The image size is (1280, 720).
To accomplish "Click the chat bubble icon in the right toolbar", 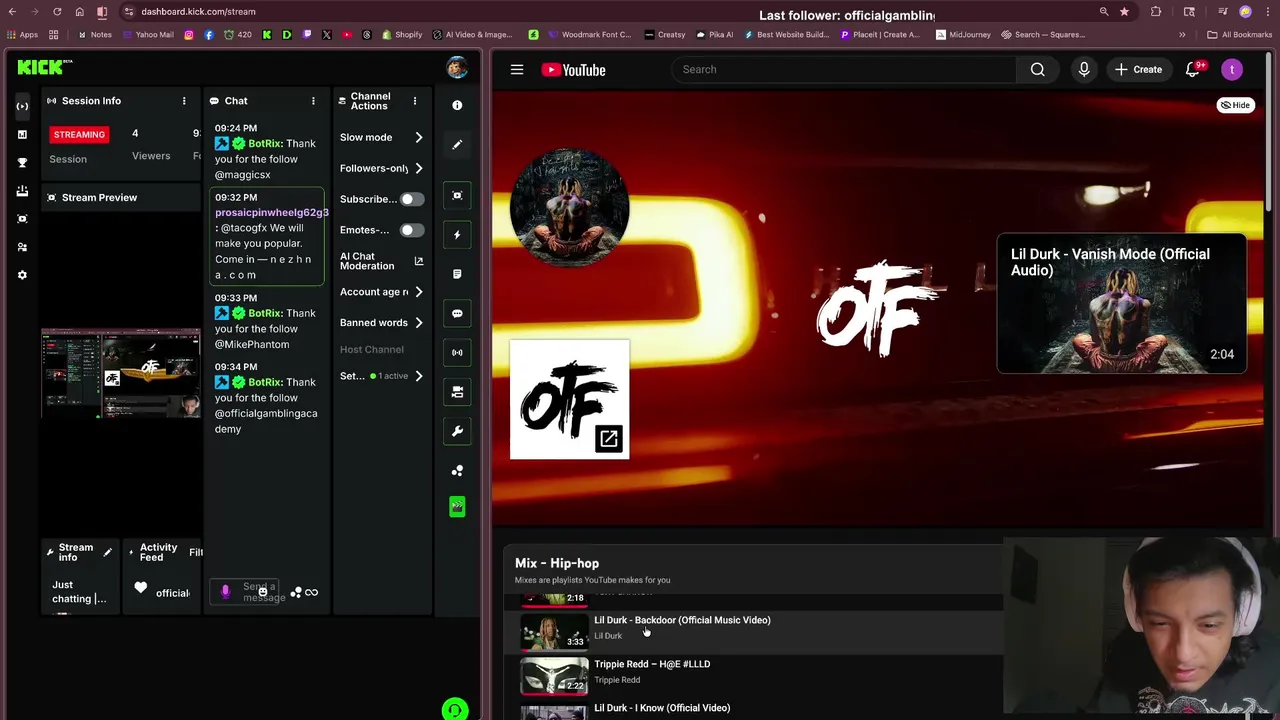I will [457, 313].
